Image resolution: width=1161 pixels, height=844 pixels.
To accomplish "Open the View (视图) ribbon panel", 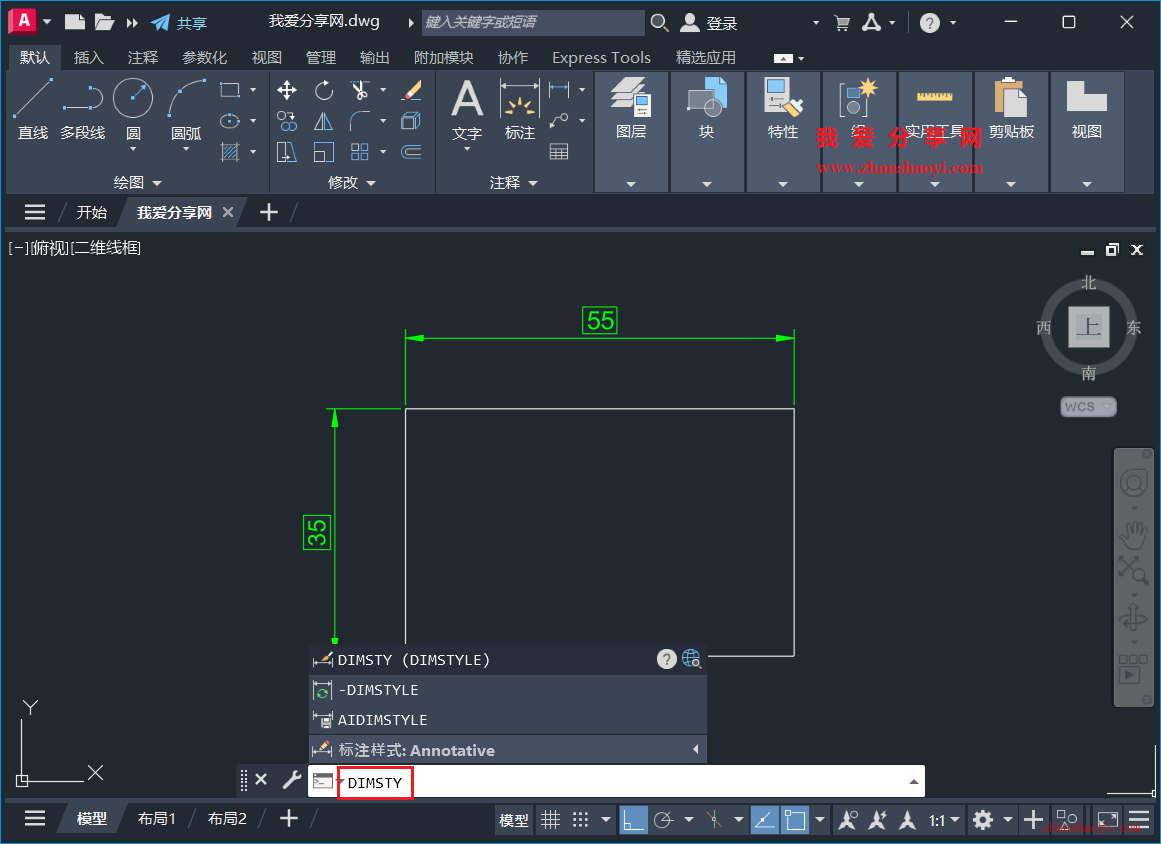I will [x=1086, y=131].
